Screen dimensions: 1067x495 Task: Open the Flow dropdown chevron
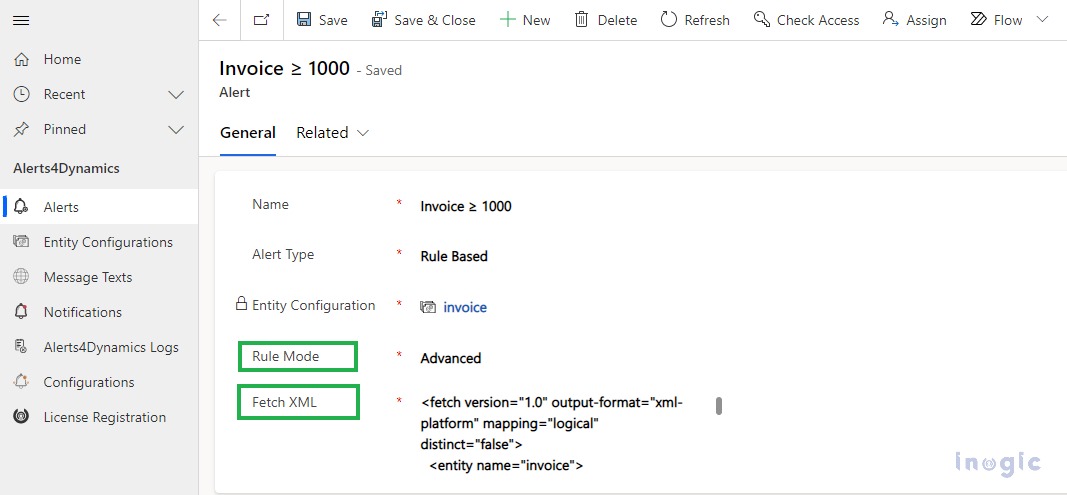point(1042,20)
